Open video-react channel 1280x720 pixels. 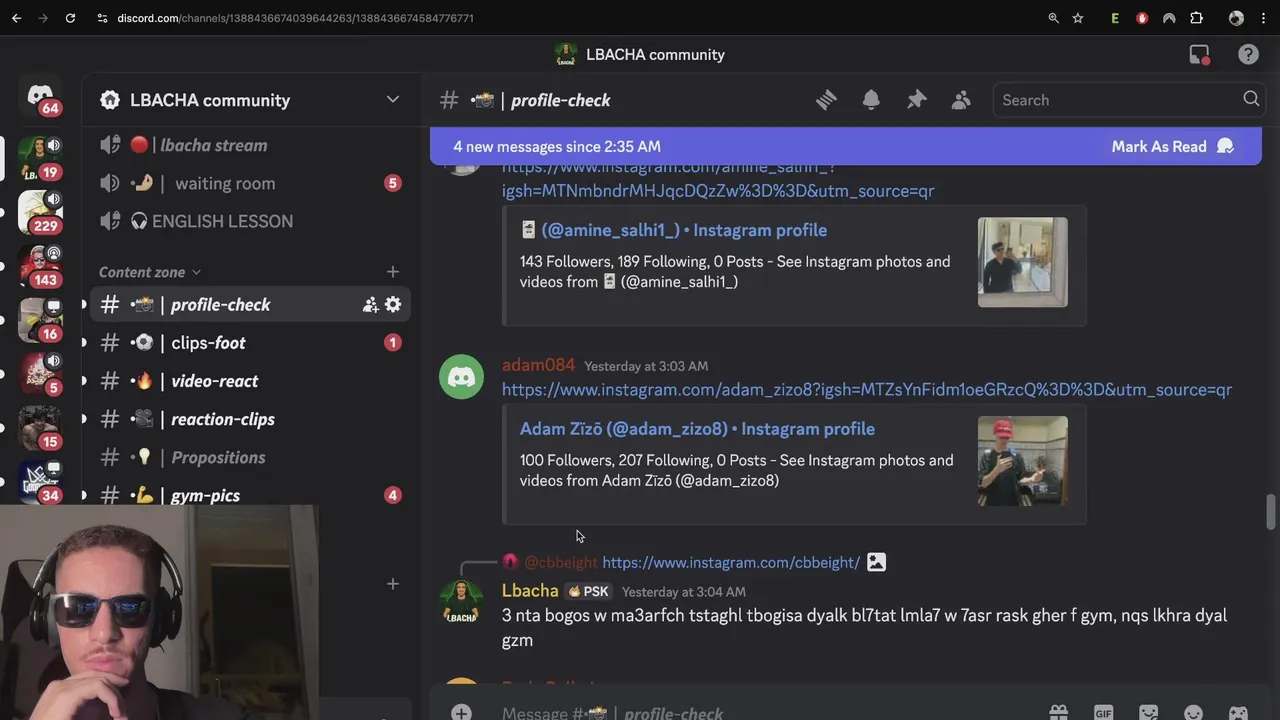tap(250, 381)
